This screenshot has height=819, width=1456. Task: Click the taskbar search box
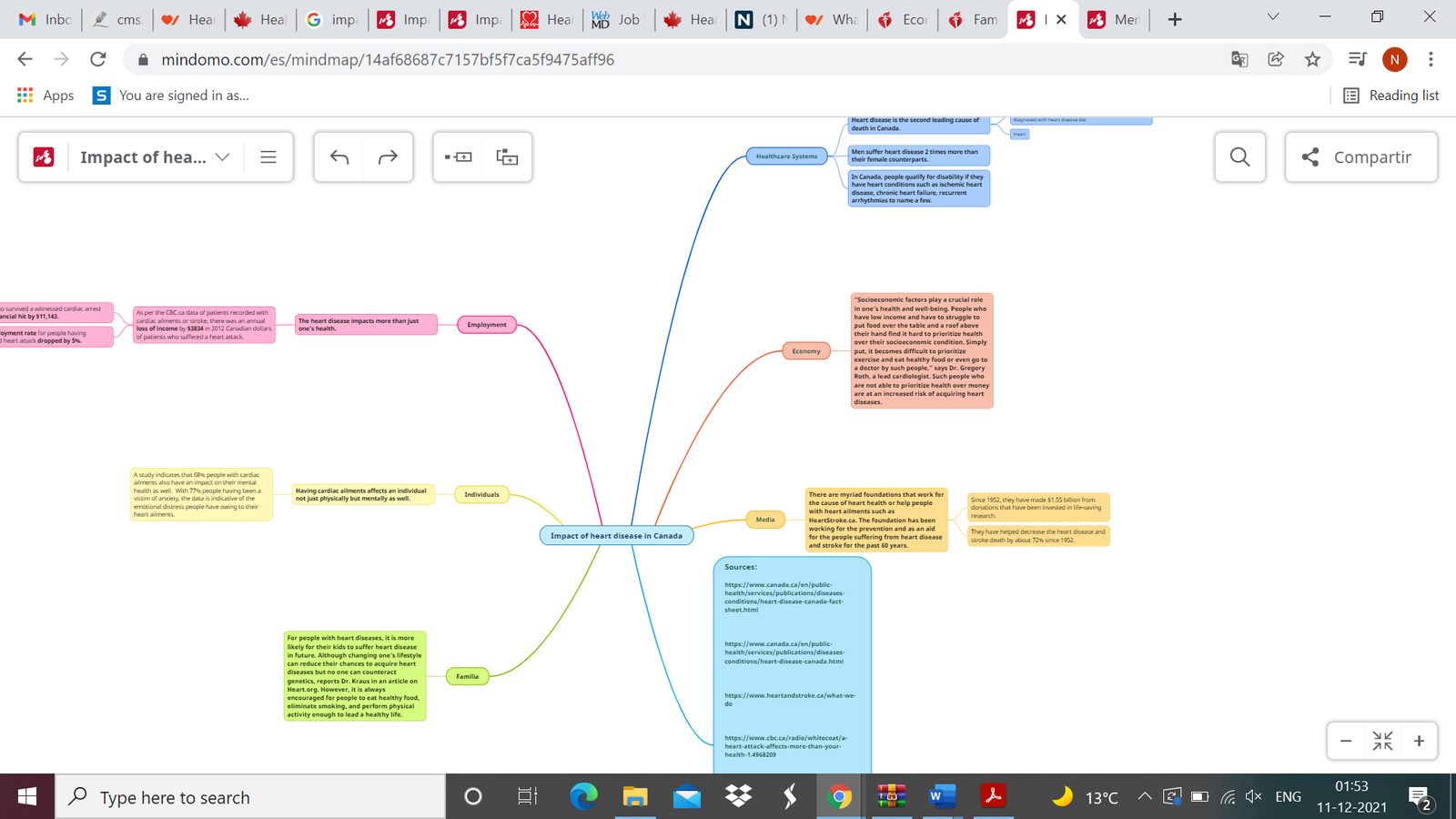click(x=250, y=797)
